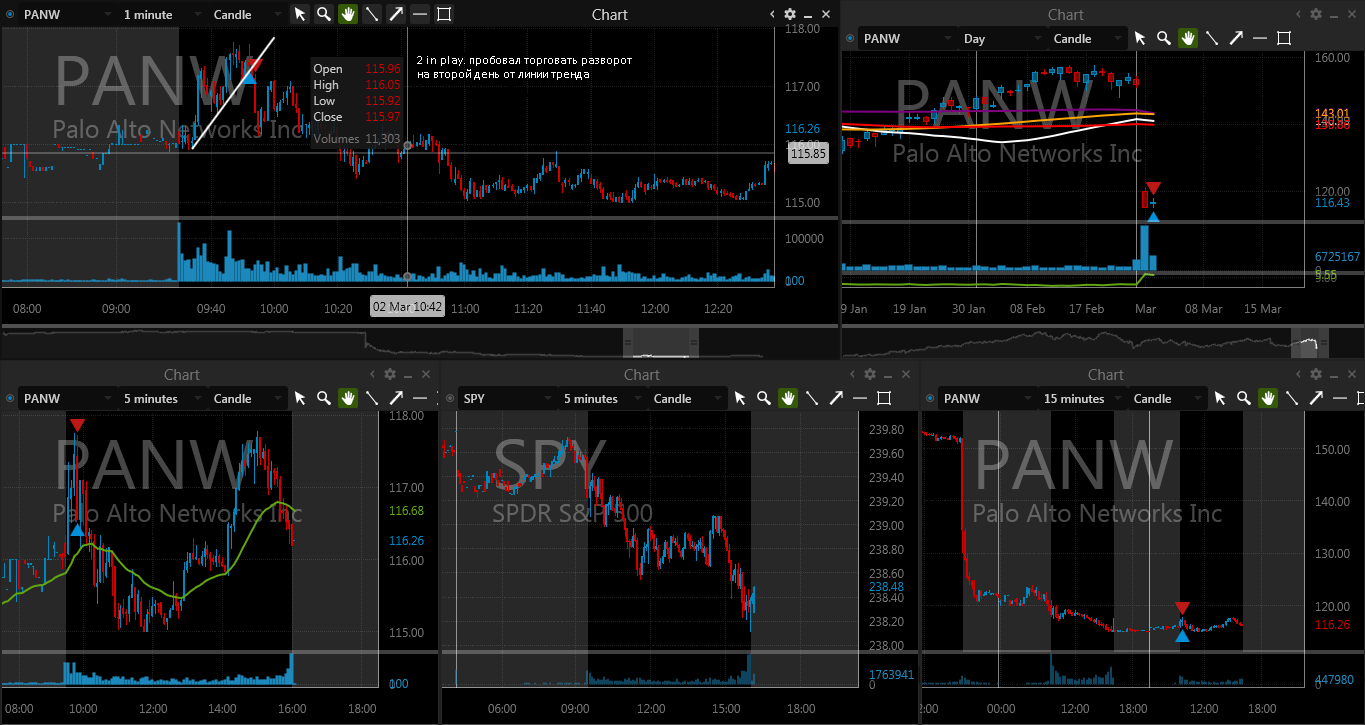Activate zoom magnifier in 1 minute chart

coord(324,14)
